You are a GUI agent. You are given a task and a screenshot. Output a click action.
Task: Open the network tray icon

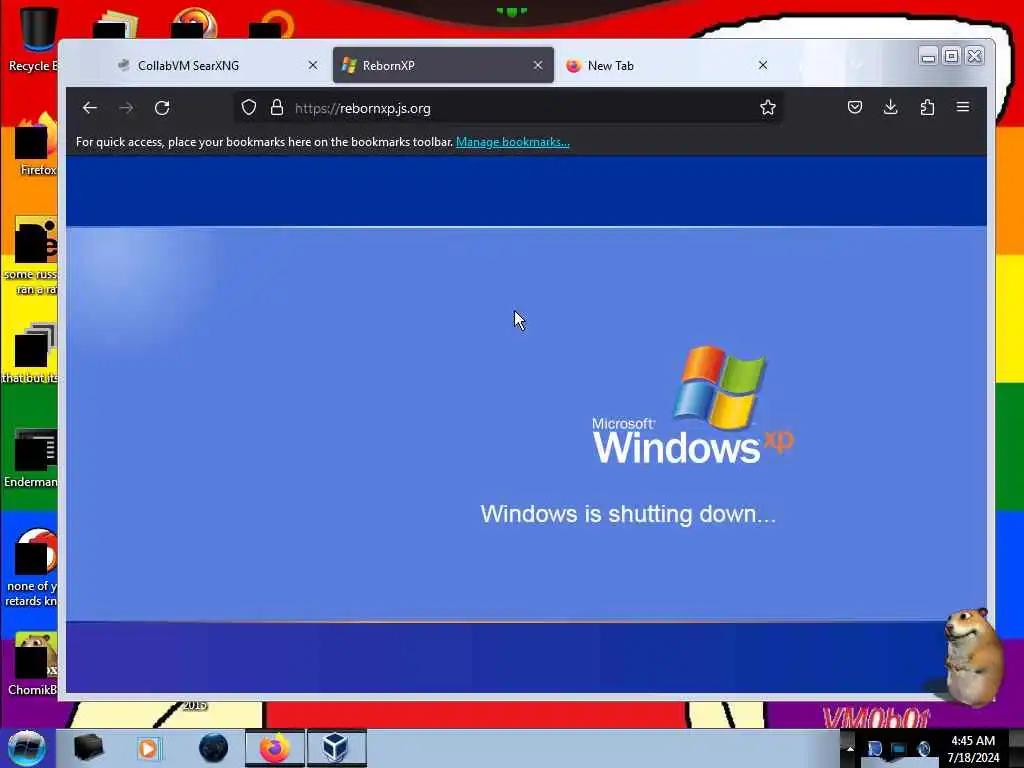(899, 749)
